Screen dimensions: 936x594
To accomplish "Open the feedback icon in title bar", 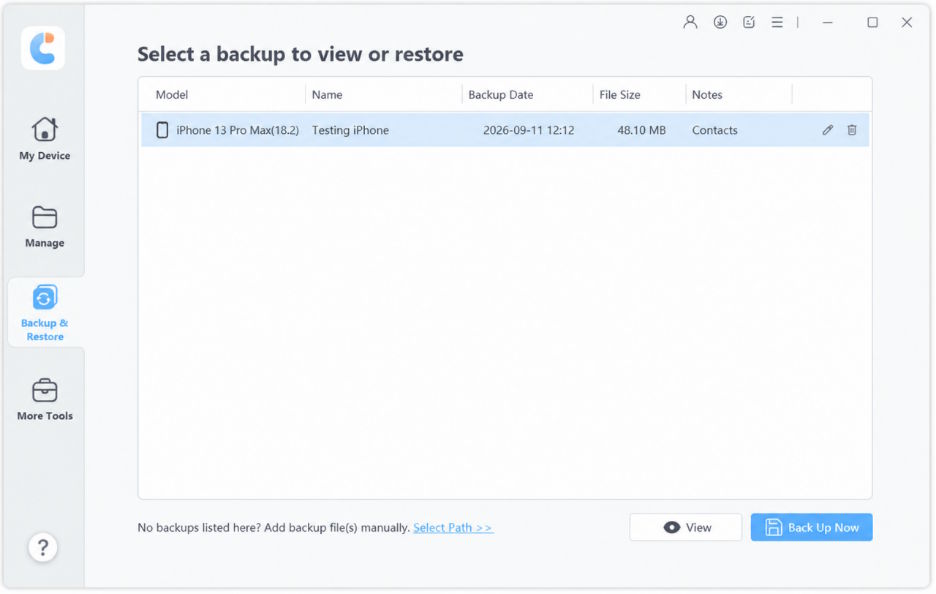I will click(749, 23).
